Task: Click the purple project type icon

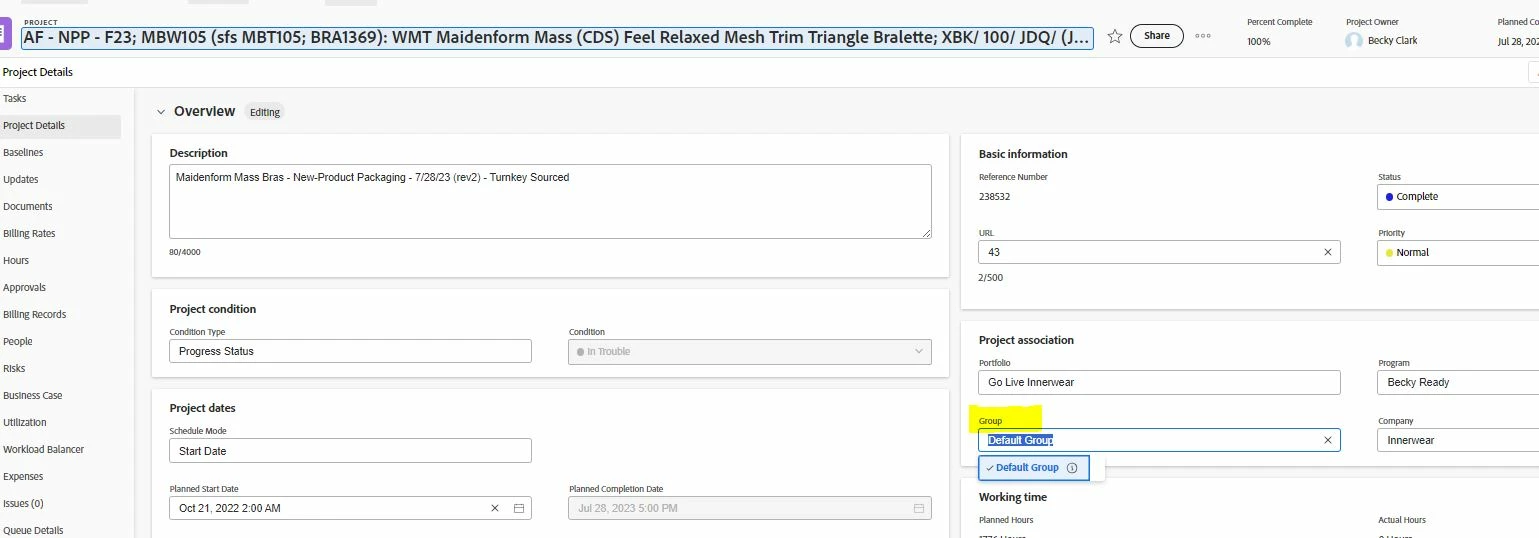Action: tap(5, 34)
